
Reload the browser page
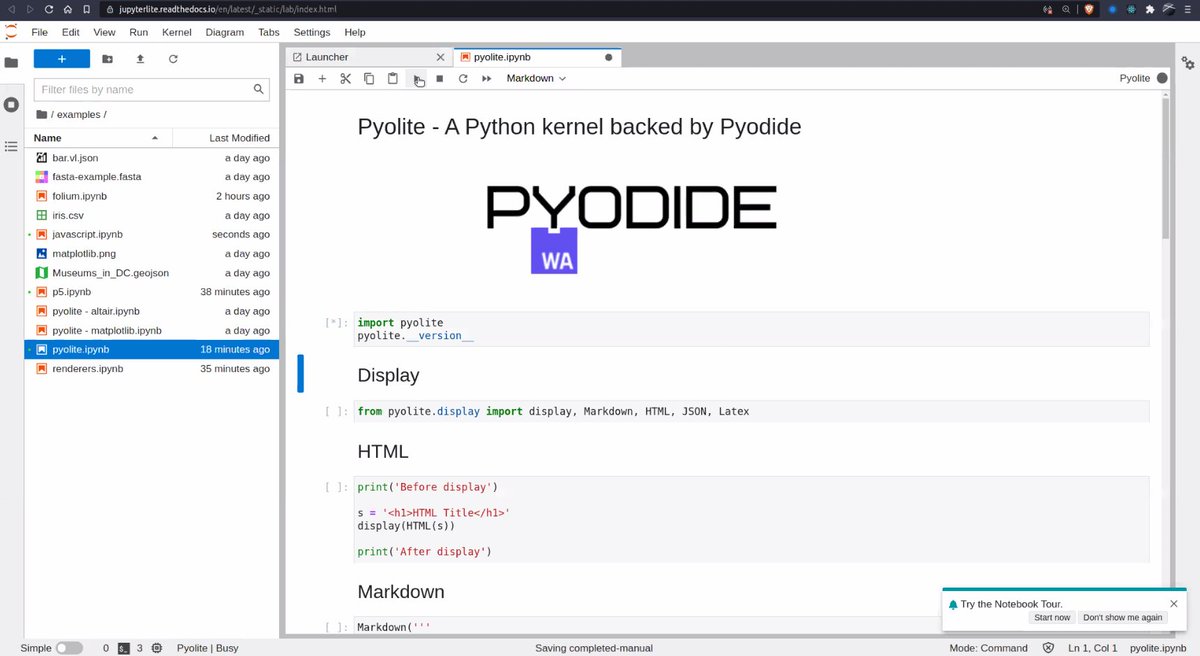click(x=48, y=9)
